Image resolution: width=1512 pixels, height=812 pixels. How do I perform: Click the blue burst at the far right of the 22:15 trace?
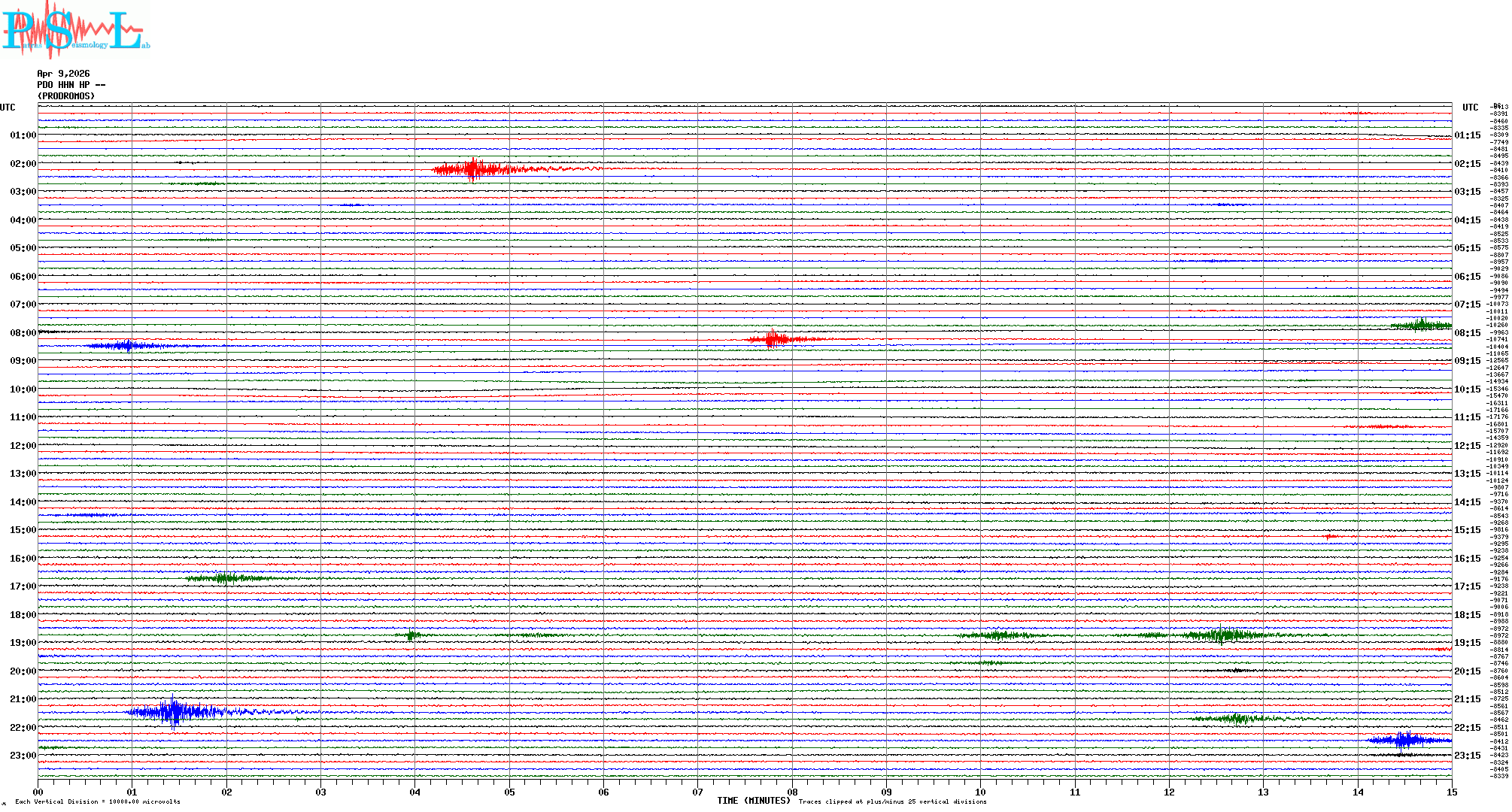pos(1404,740)
